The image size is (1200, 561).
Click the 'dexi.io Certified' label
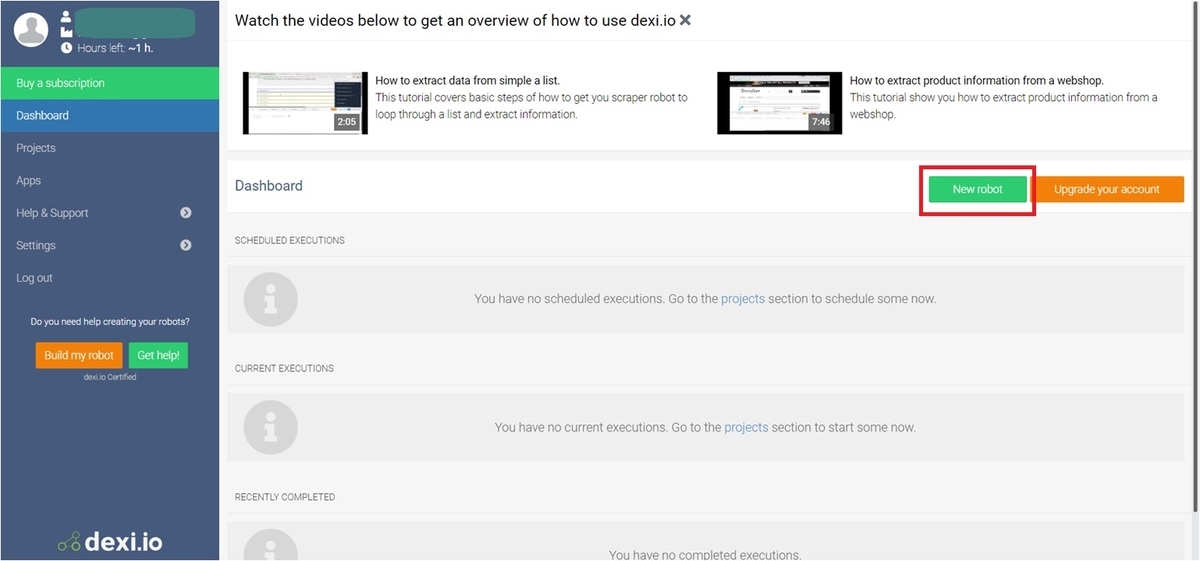pyautogui.click(x=110, y=377)
